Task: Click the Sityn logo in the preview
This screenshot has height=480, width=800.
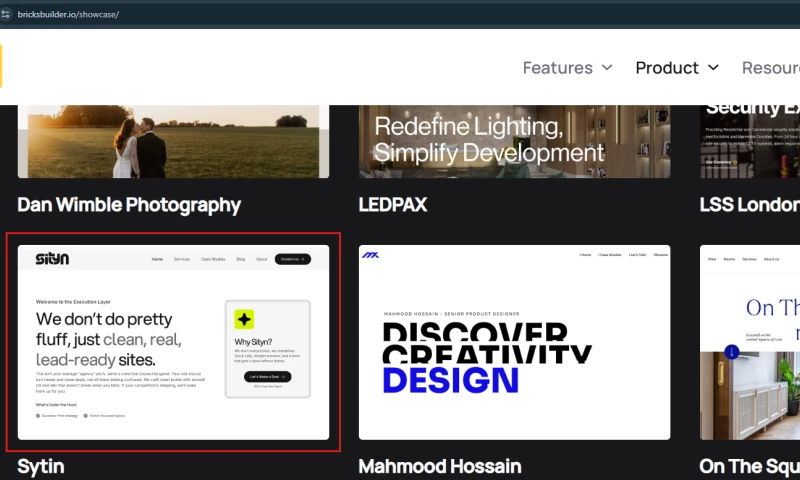Action: point(52,259)
